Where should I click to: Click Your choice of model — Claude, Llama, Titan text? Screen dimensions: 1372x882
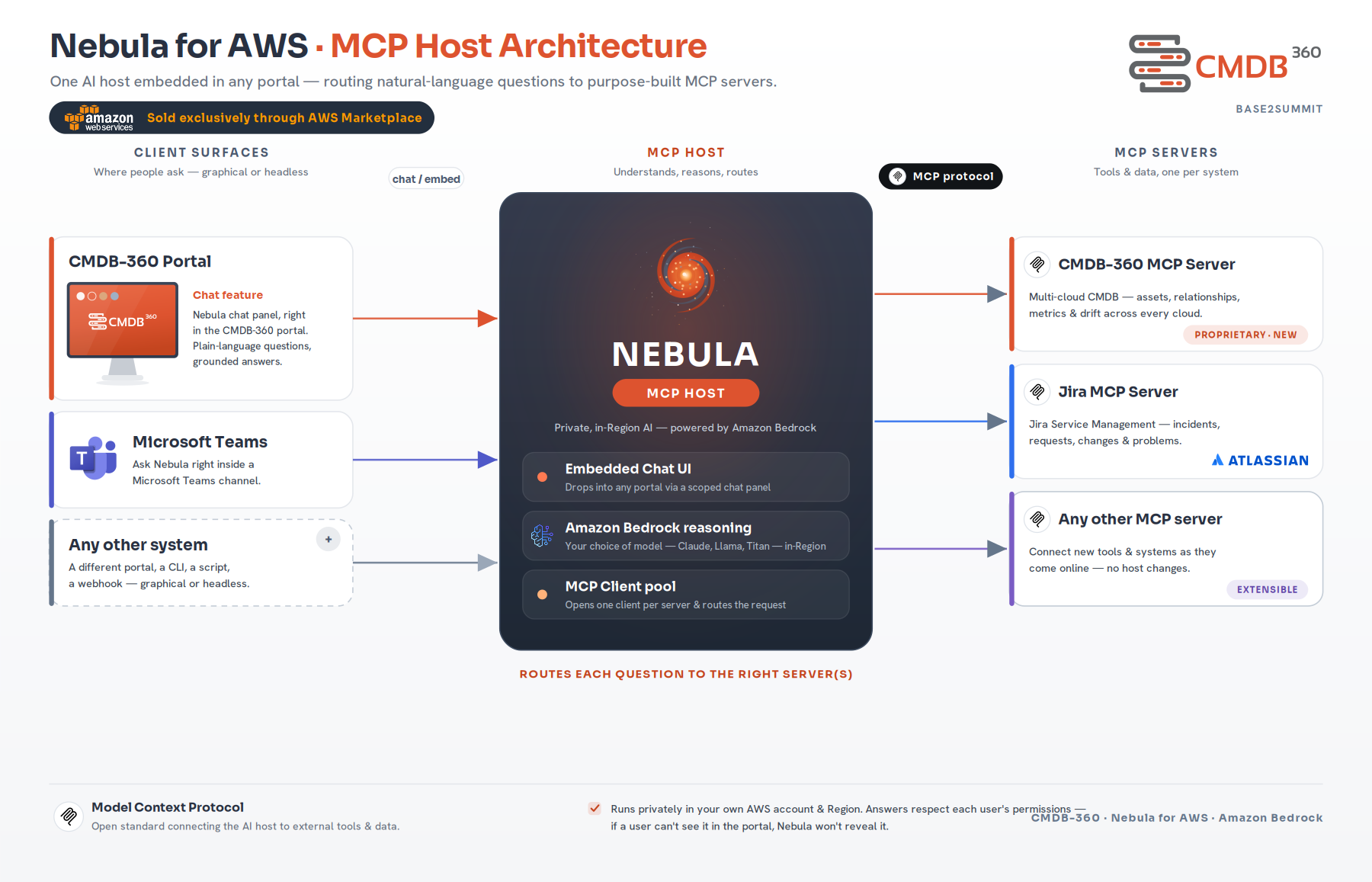695,546
